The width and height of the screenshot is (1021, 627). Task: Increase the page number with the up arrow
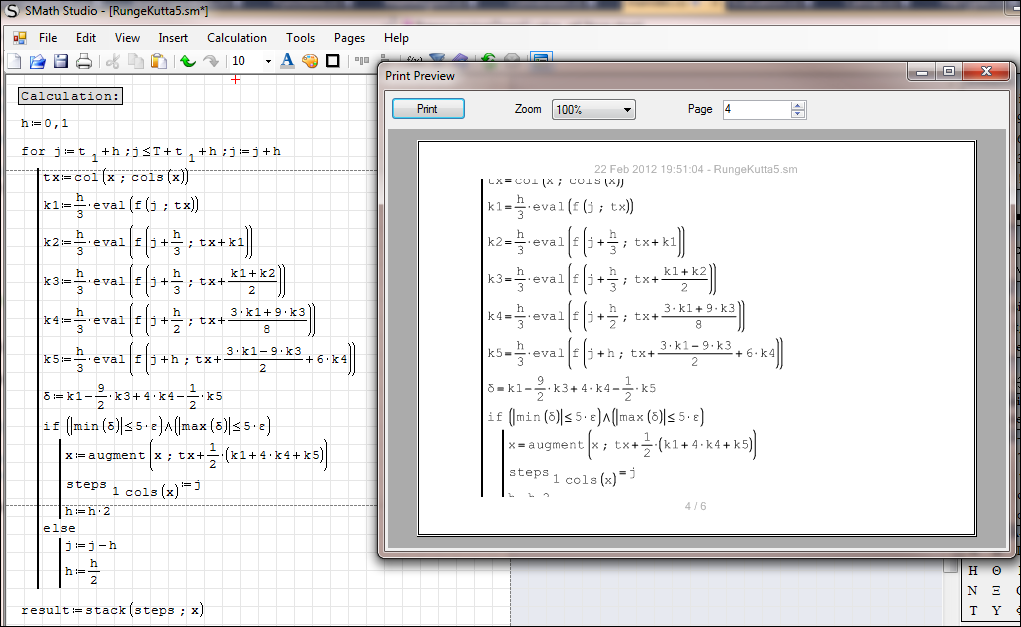797,105
